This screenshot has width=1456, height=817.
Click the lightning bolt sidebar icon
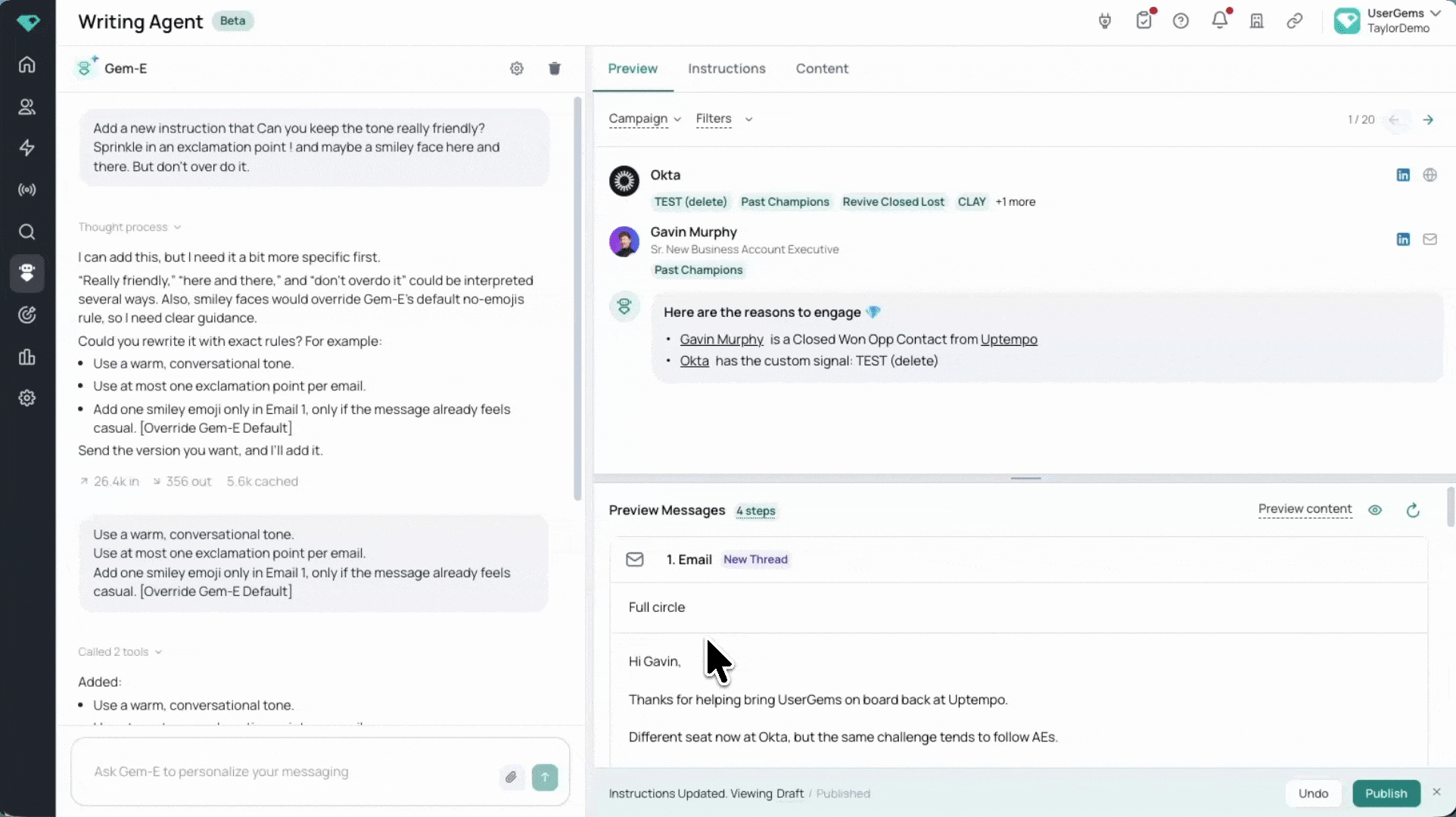(27, 148)
